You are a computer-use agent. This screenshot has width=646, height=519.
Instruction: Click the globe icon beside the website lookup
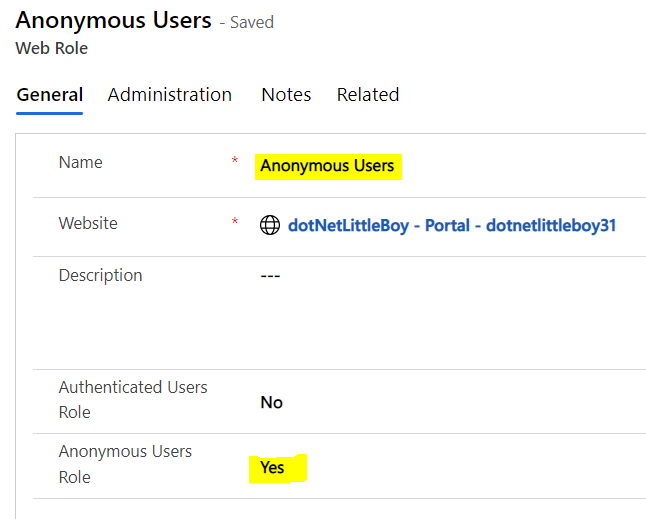(270, 225)
